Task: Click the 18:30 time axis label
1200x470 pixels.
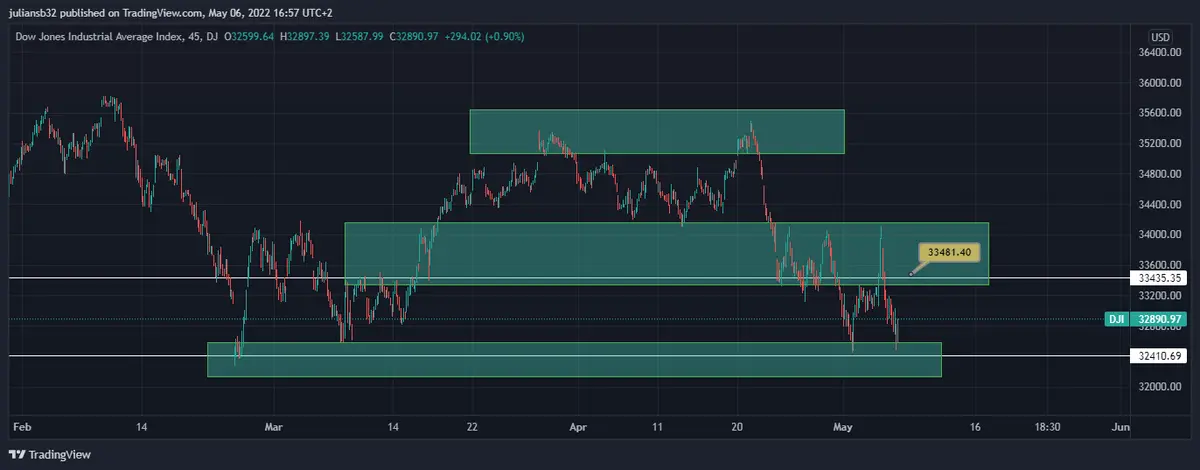Action: [1047, 427]
